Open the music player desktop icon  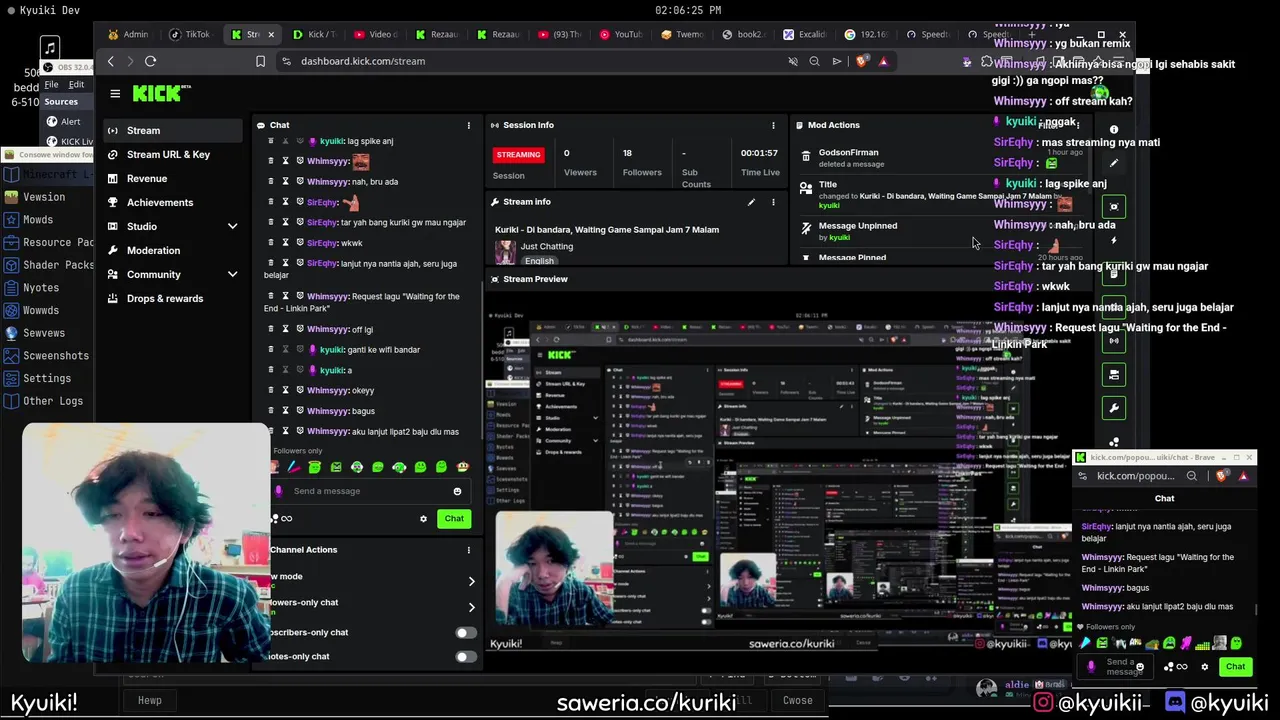50,47
